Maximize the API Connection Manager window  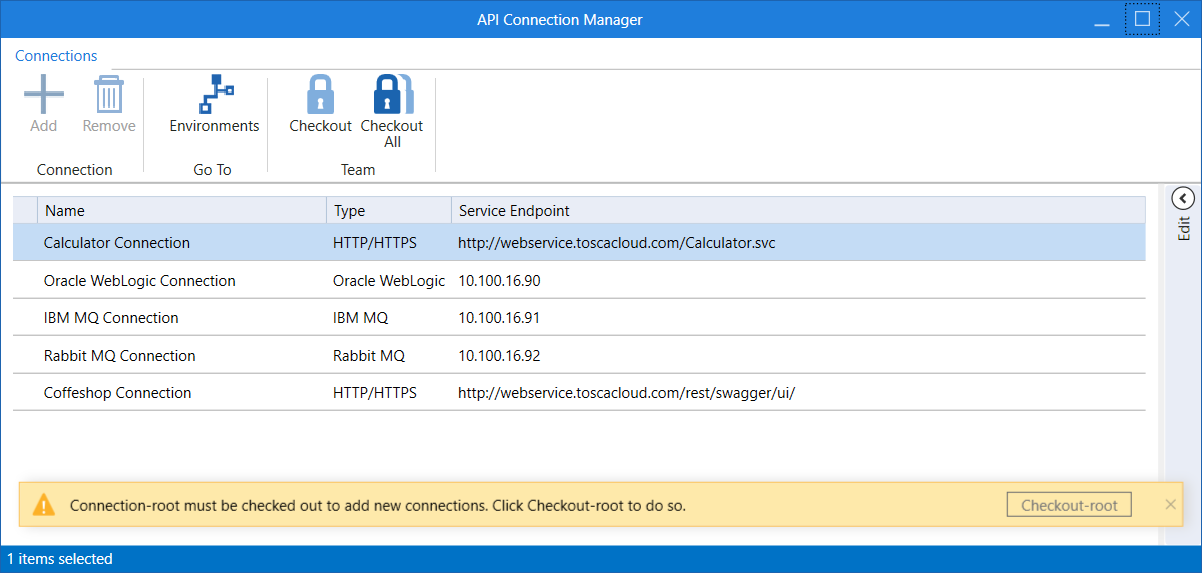click(1142, 19)
